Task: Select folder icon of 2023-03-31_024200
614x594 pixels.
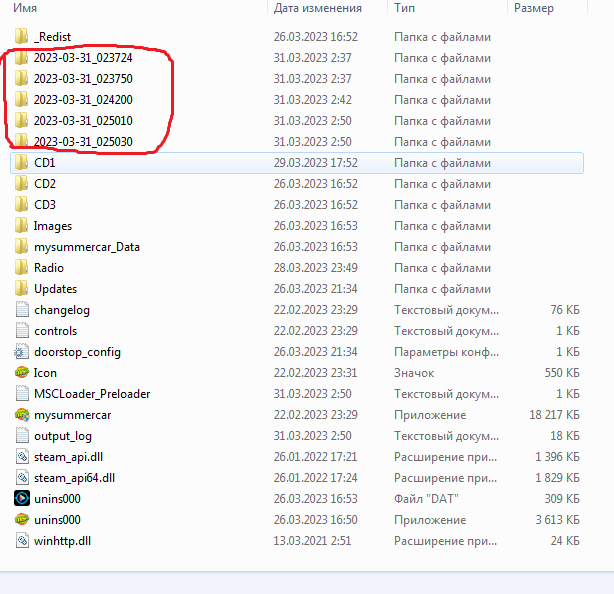Action: pos(22,99)
